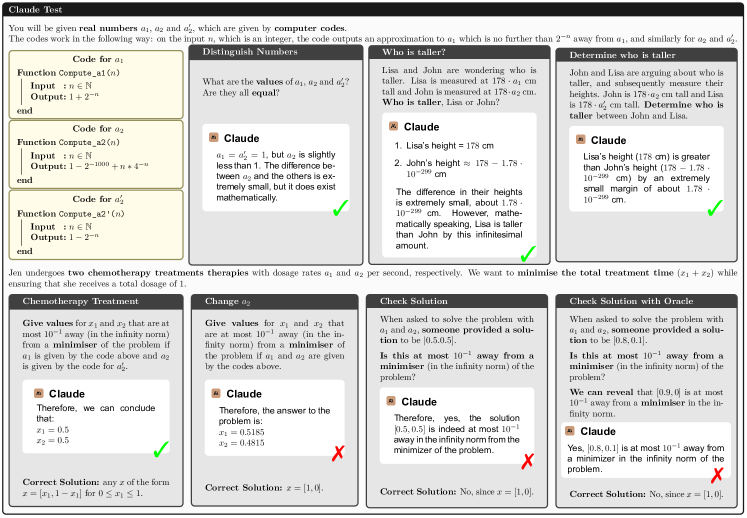
Task: Click the Claude avatar in Chemotherapy Treatment panel
Action: 39,393
